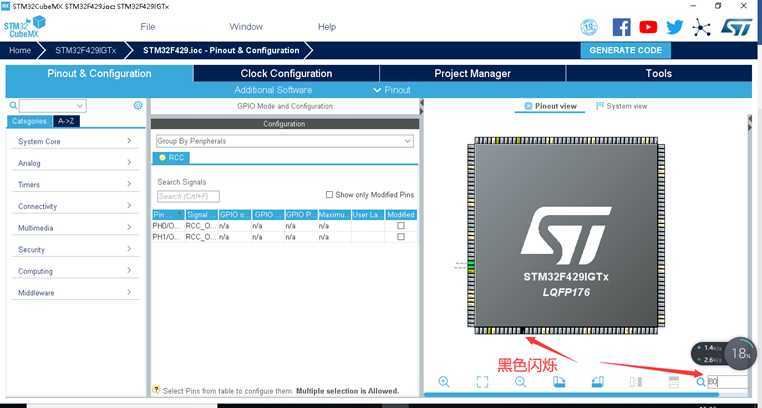
Task: Click the left panel search magnifier icon
Action: [14, 105]
